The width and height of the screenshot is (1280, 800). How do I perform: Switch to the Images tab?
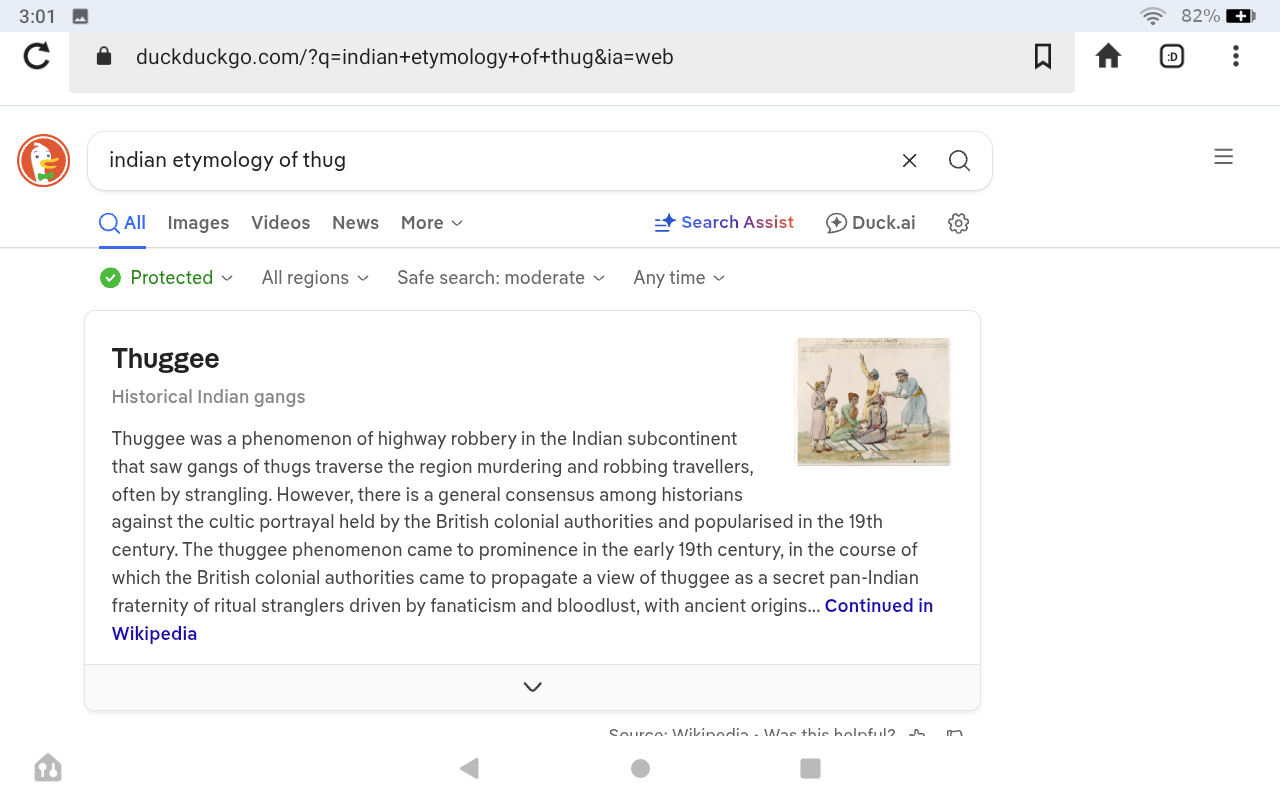coord(198,223)
